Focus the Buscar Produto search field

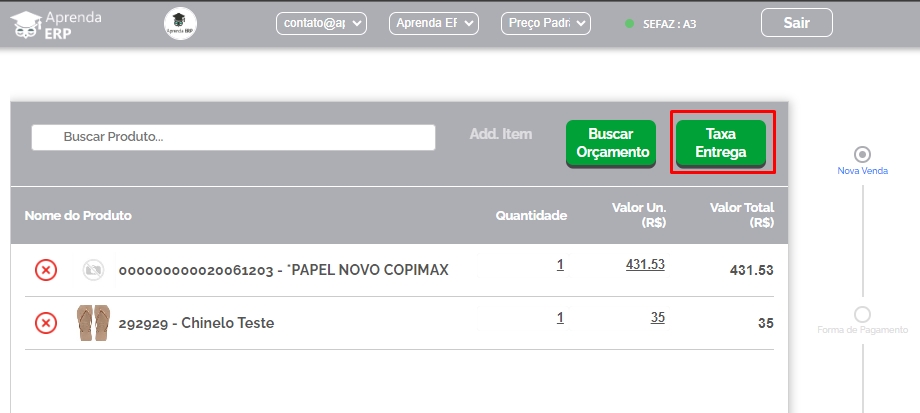click(233, 137)
